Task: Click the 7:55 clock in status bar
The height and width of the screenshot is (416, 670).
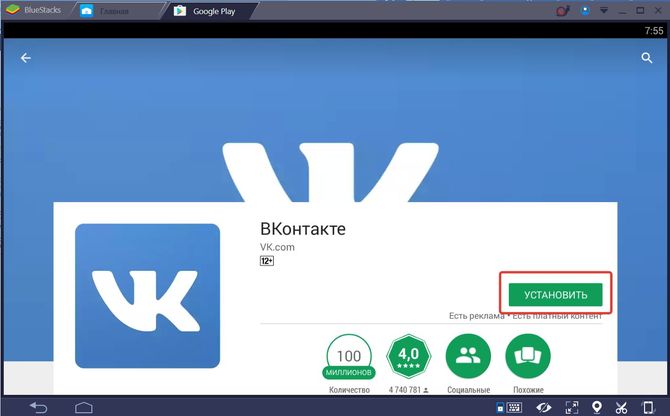Action: (654, 31)
